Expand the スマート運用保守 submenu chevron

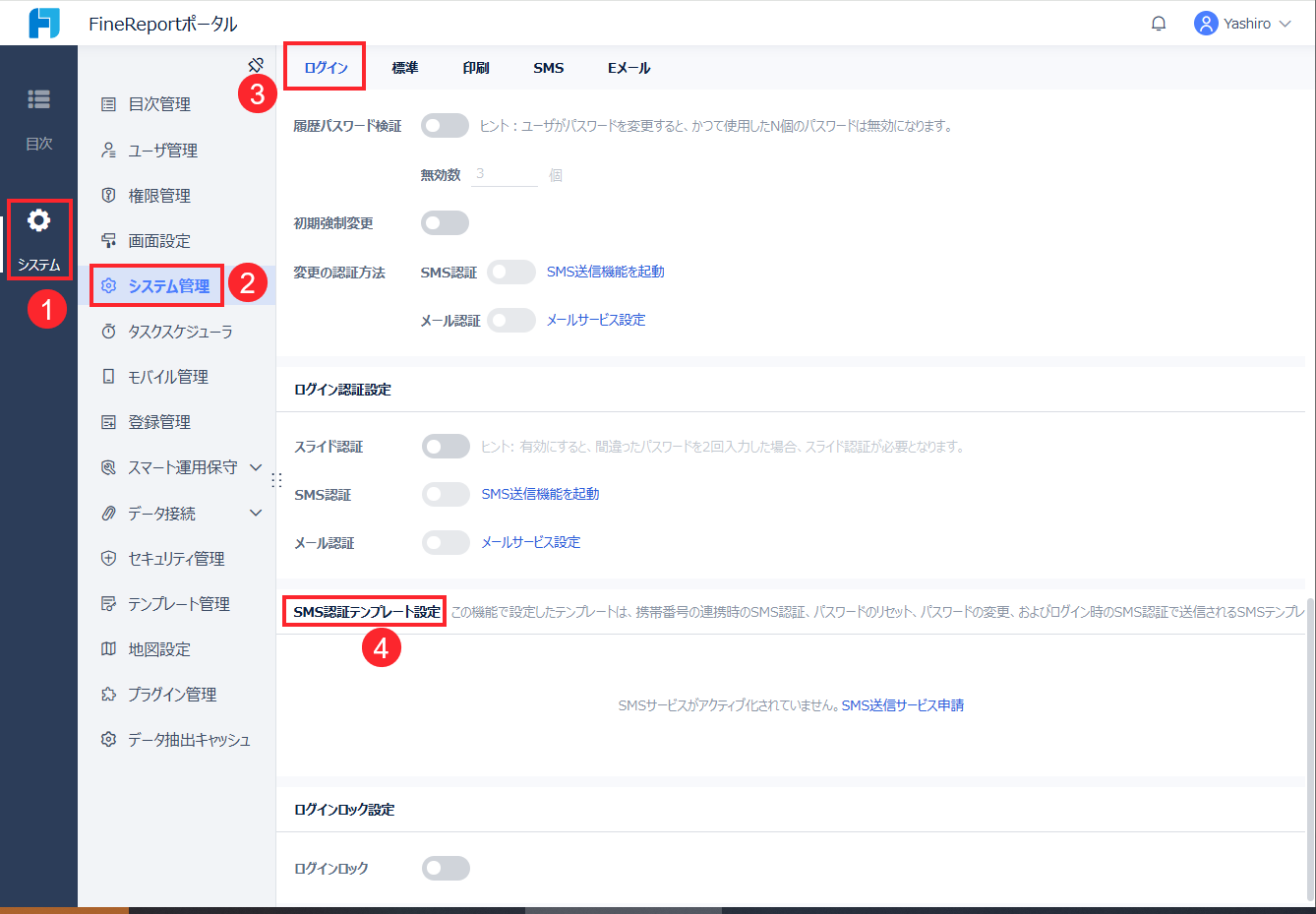click(256, 467)
